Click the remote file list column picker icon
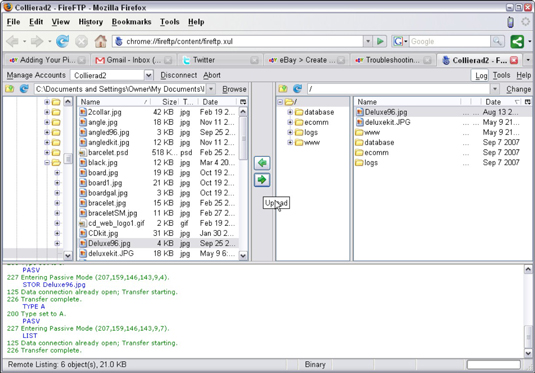Viewport: 535px width, 373px height. [527, 102]
